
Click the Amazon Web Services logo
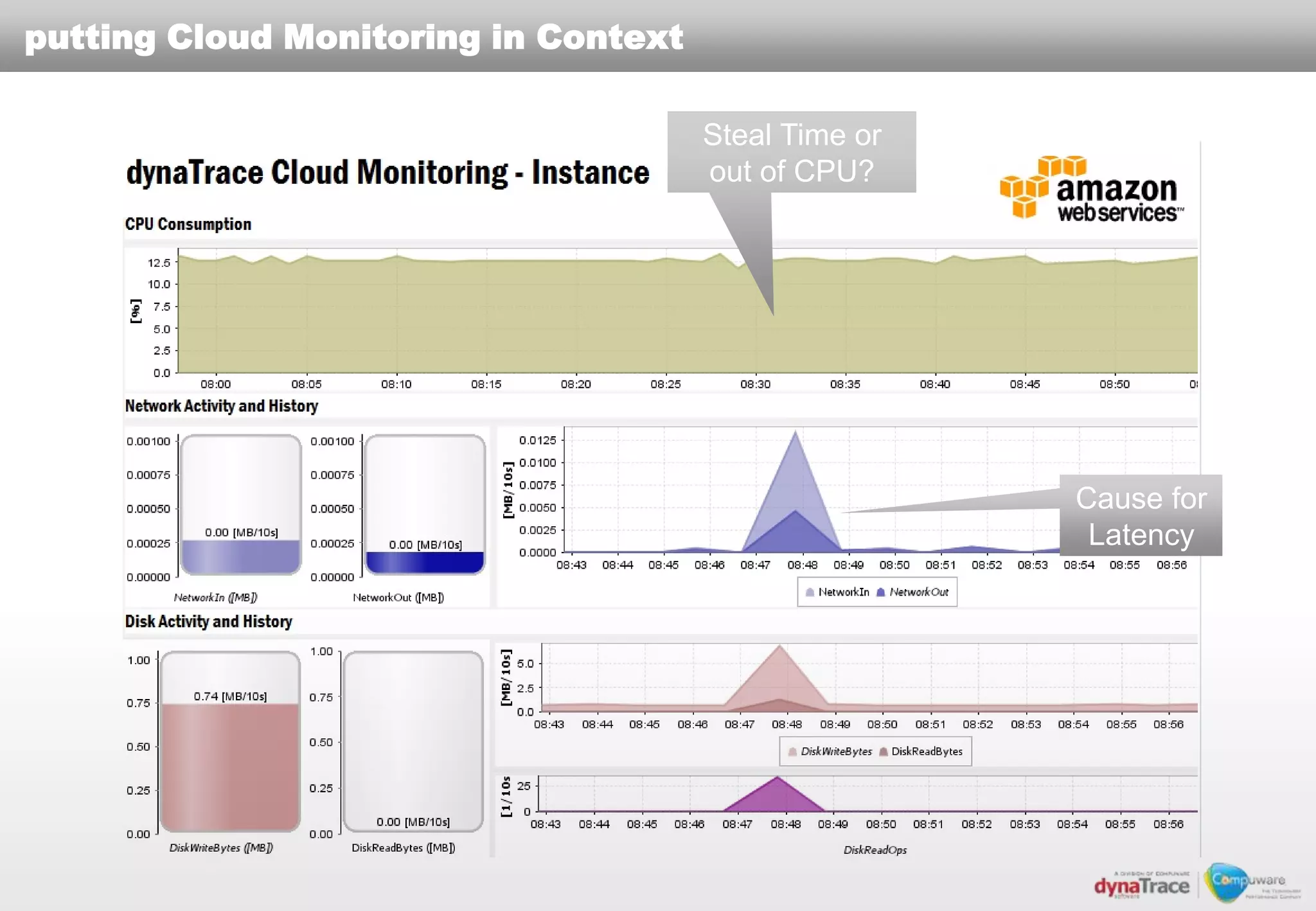coord(1091,188)
